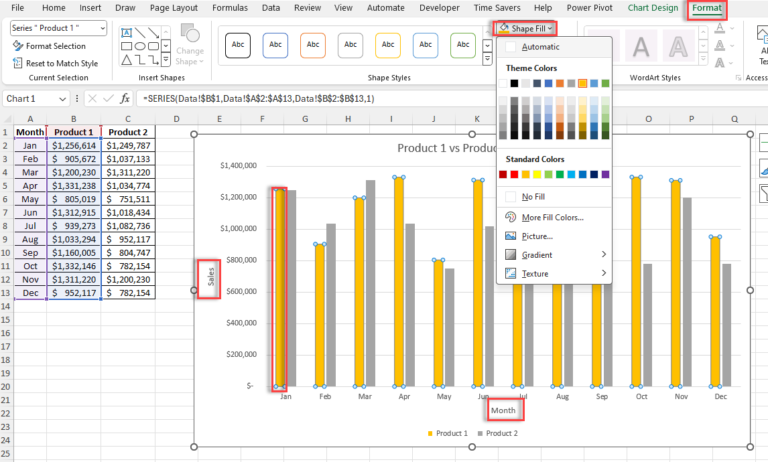
Task: Select the Elbow Connector shape
Action: click(140, 60)
